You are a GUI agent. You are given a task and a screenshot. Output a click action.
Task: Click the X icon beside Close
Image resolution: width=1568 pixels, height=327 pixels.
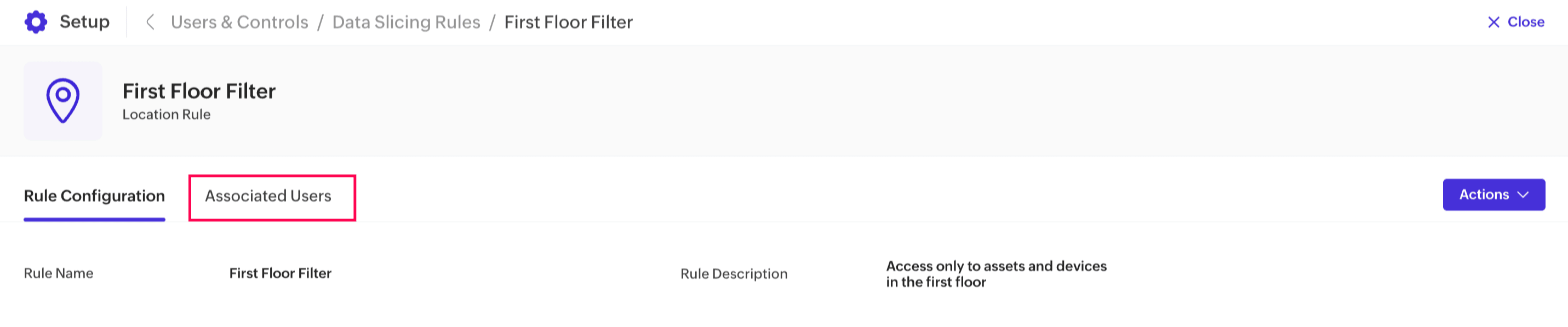click(1493, 22)
